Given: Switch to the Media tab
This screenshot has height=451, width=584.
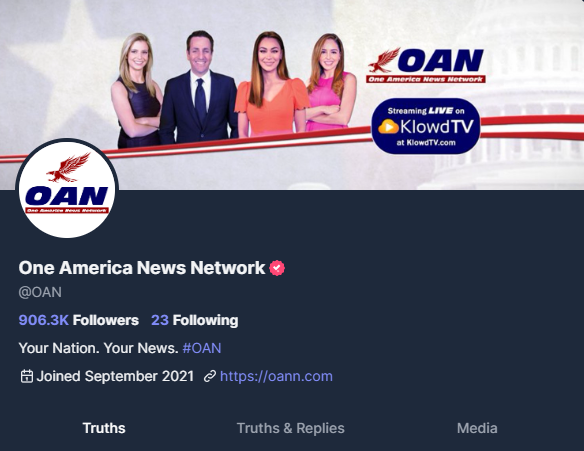Looking at the screenshot, I should click(477, 428).
